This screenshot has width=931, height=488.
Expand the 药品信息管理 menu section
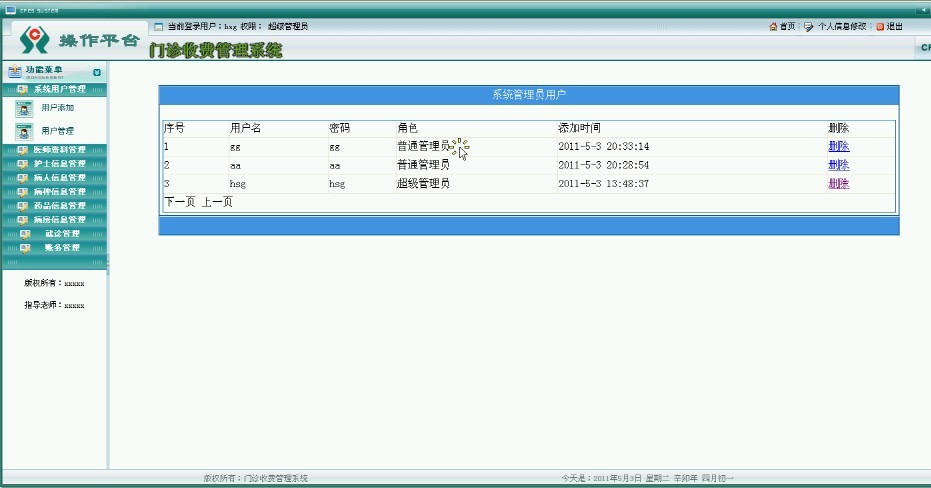[58, 206]
